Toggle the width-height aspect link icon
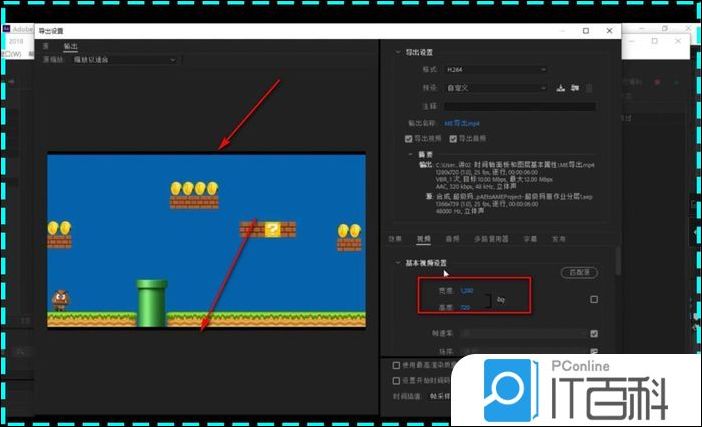Viewport: 702px width, 427px height. click(x=501, y=299)
